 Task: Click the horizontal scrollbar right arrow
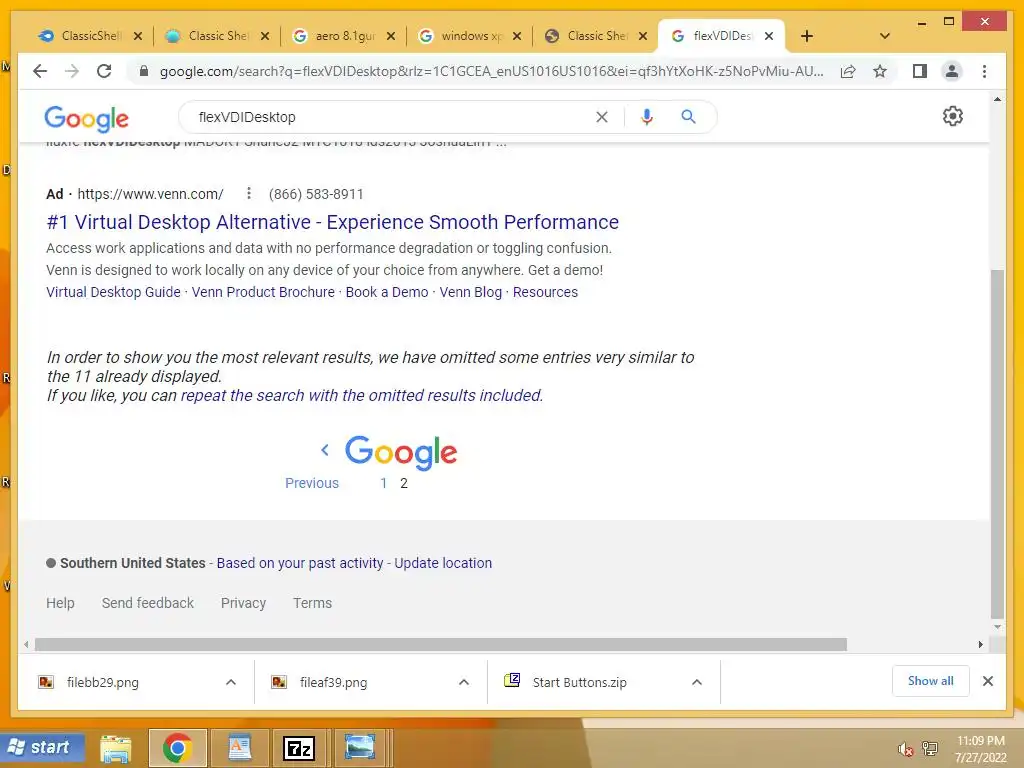coord(980,645)
